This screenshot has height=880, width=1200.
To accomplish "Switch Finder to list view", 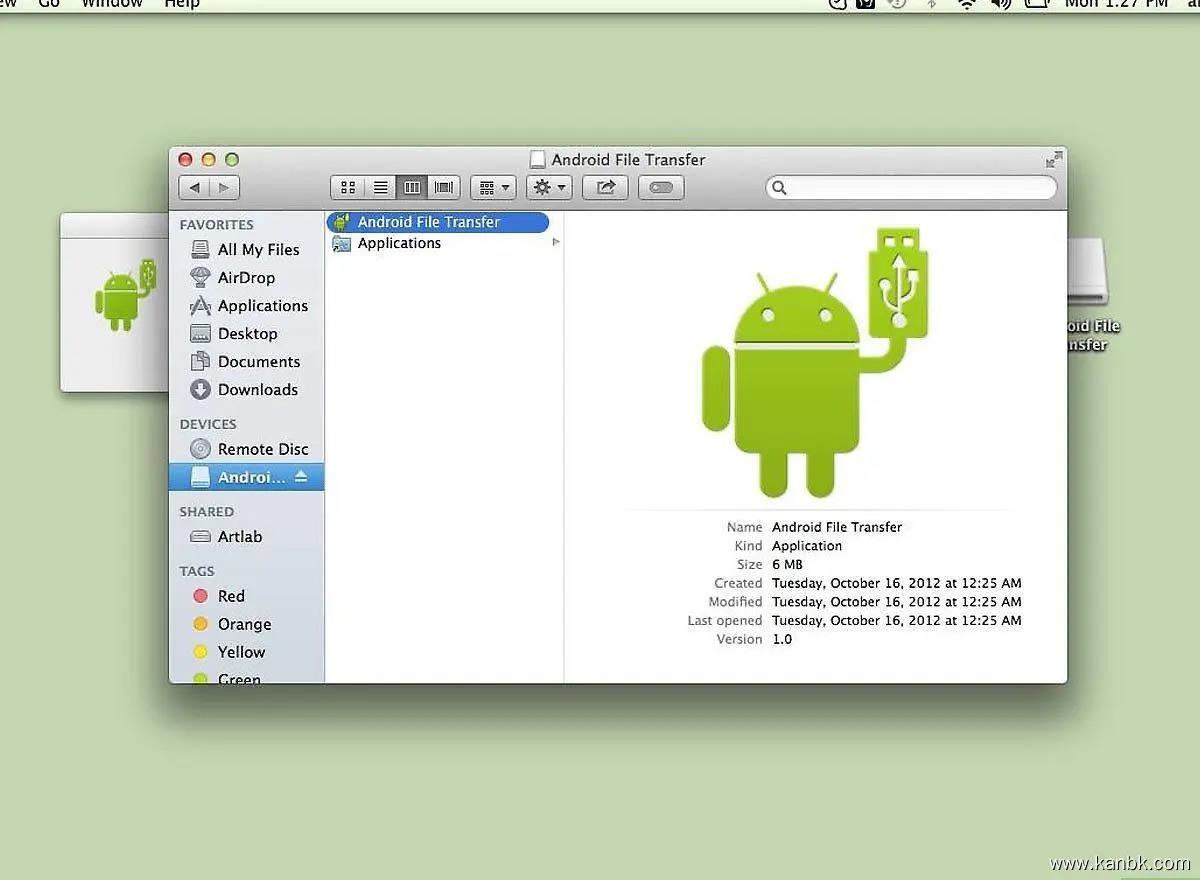I will pos(380,187).
